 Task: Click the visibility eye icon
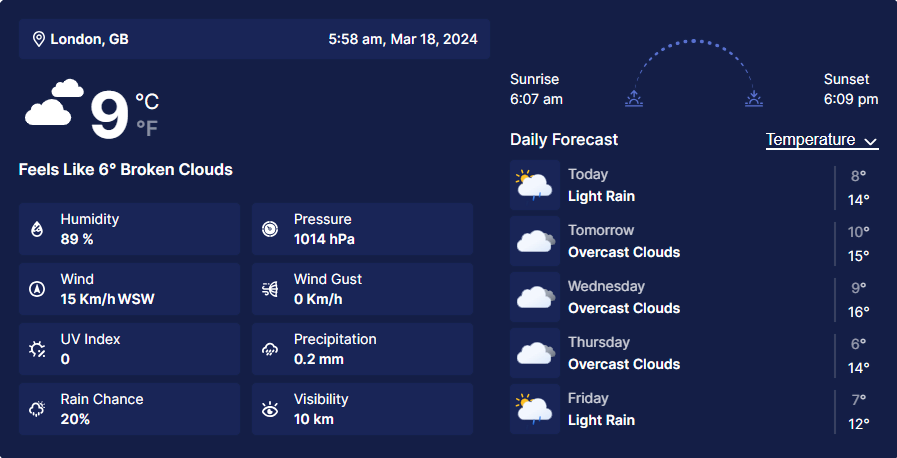tap(270, 409)
